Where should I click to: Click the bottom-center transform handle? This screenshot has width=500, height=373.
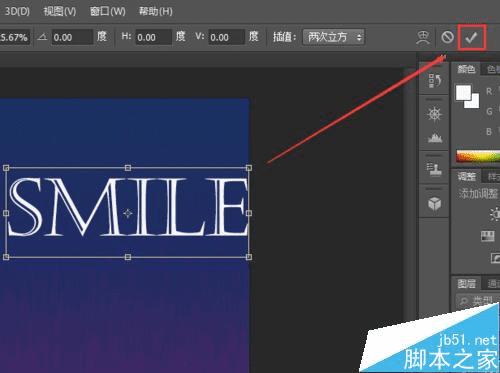point(128,257)
